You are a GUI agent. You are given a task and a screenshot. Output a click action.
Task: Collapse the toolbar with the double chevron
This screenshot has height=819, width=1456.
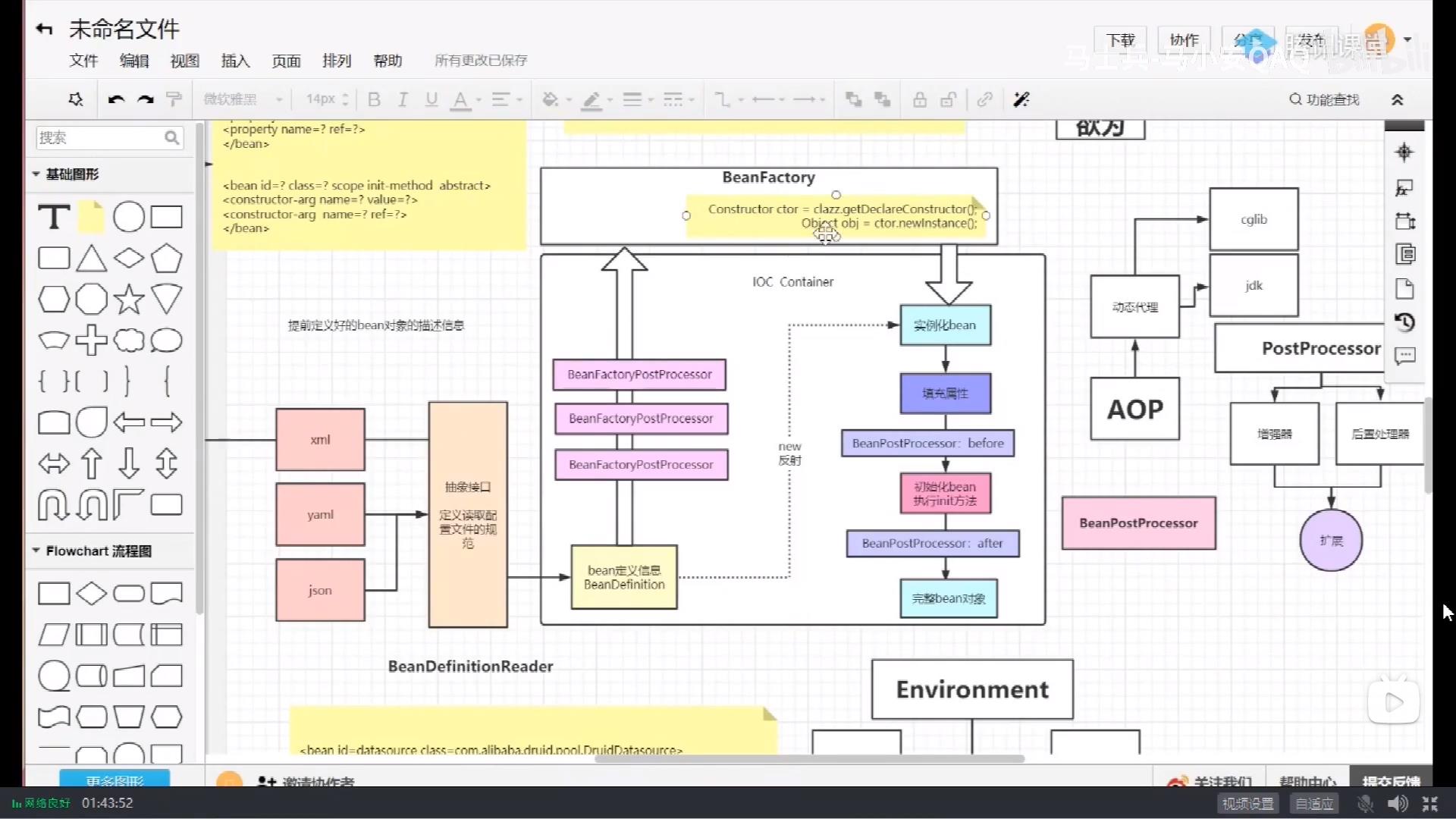1397,99
